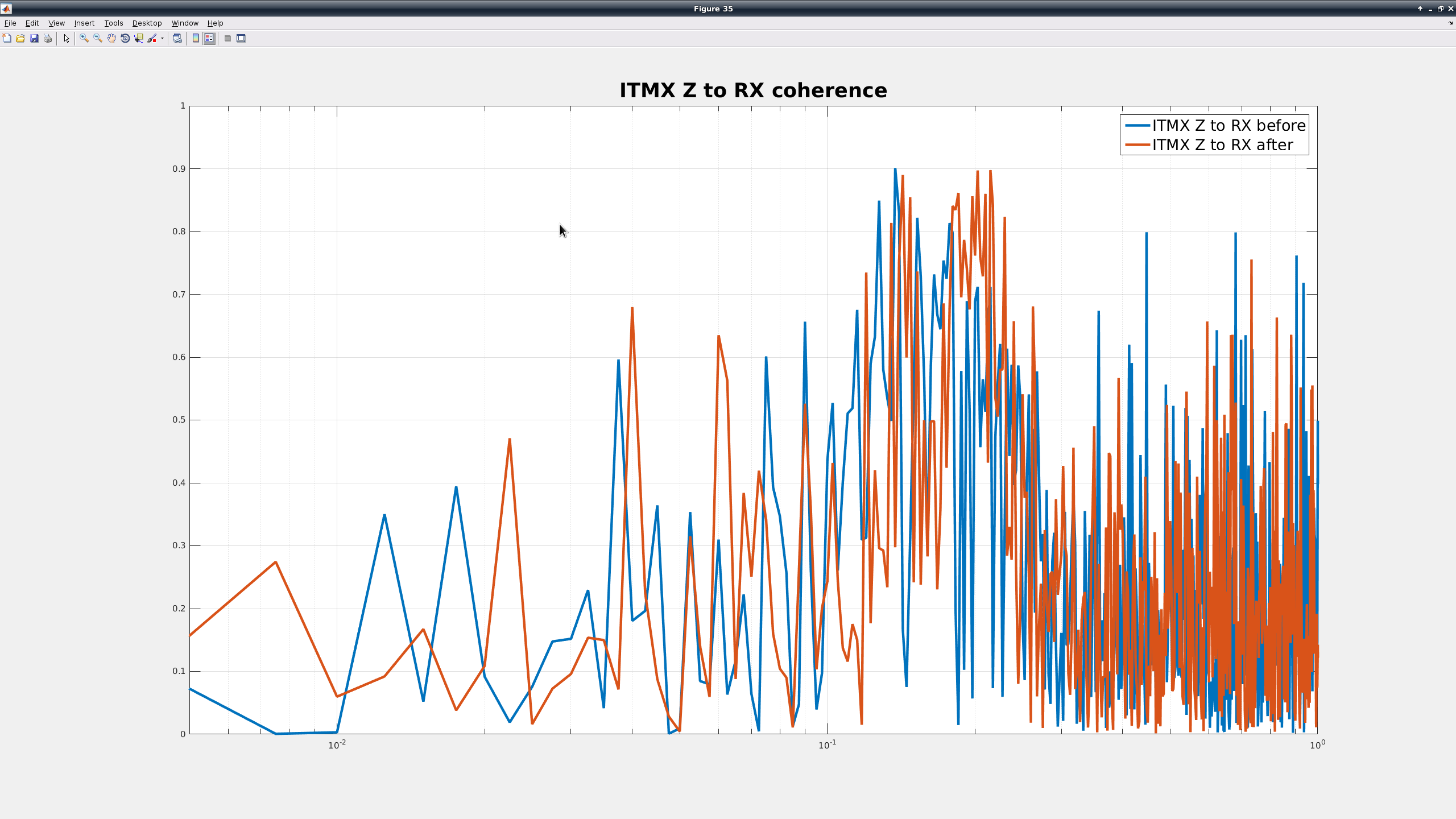Select the Edit Plot arrow tool
The image size is (1456, 819).
click(x=67, y=38)
